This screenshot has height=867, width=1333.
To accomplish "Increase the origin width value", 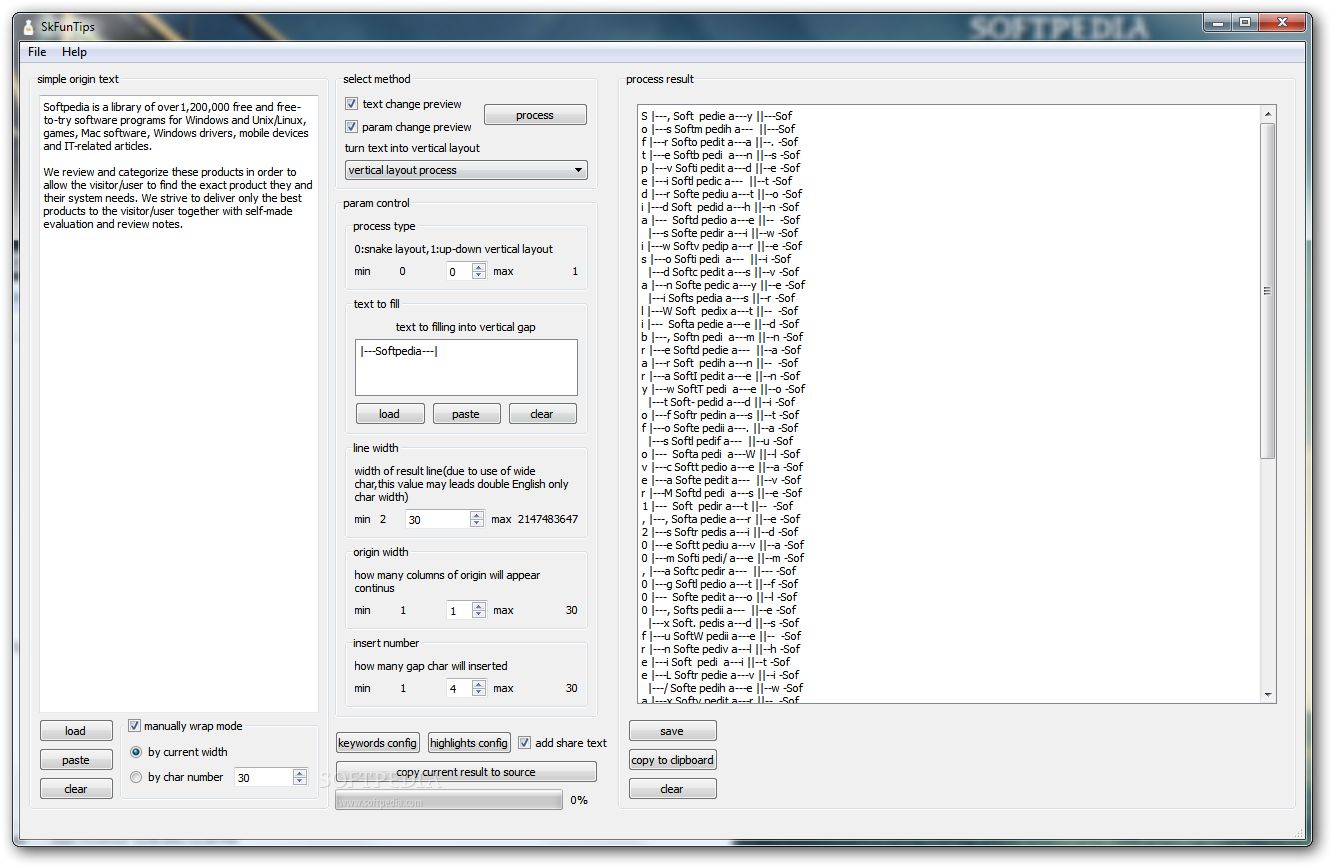I will pos(479,606).
